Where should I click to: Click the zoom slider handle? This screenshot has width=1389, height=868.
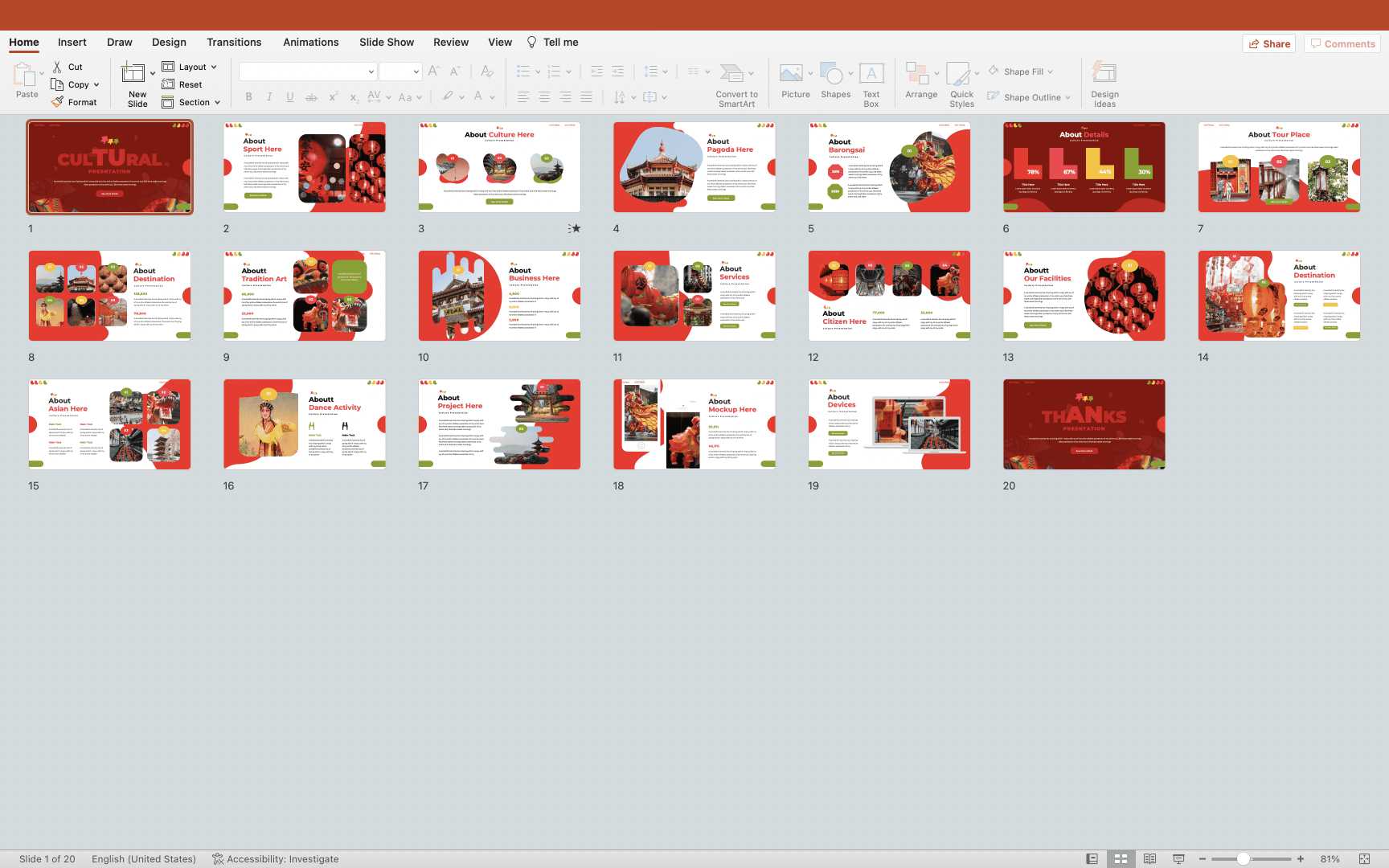(1243, 858)
